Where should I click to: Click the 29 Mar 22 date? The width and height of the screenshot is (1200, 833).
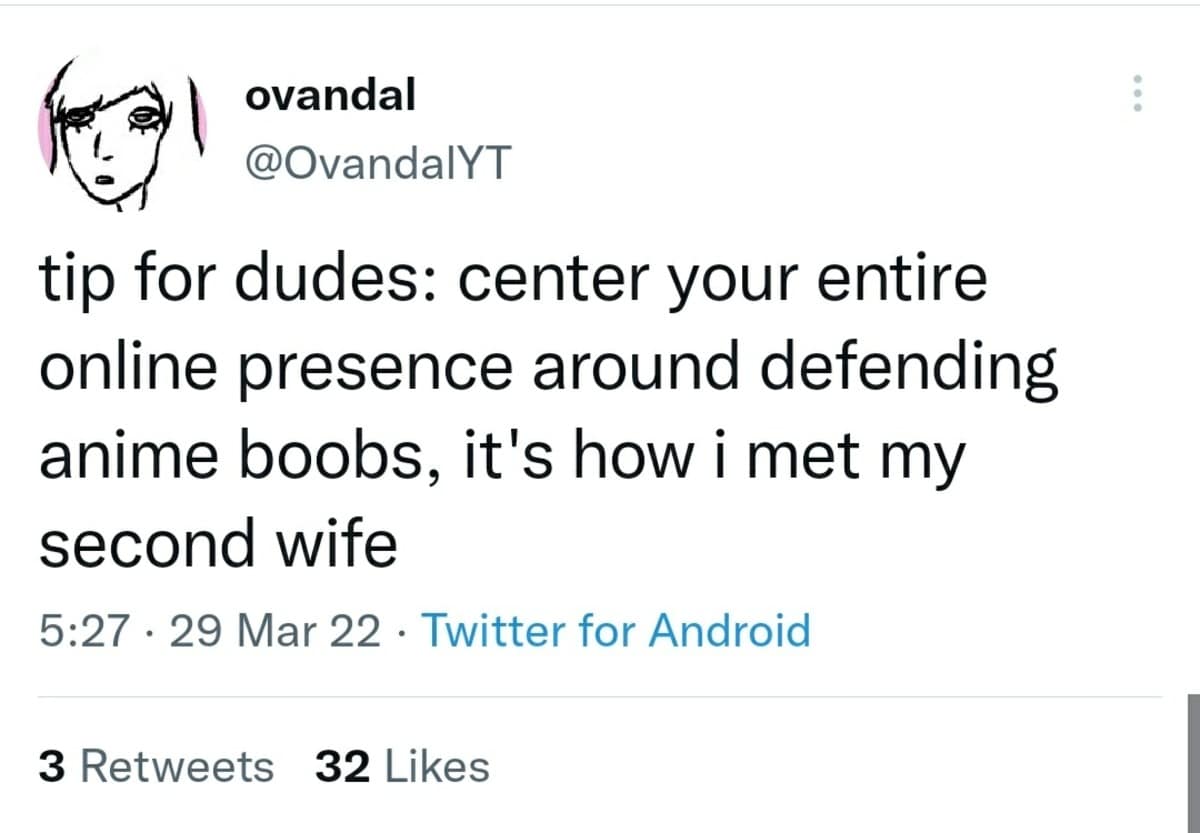[275, 631]
